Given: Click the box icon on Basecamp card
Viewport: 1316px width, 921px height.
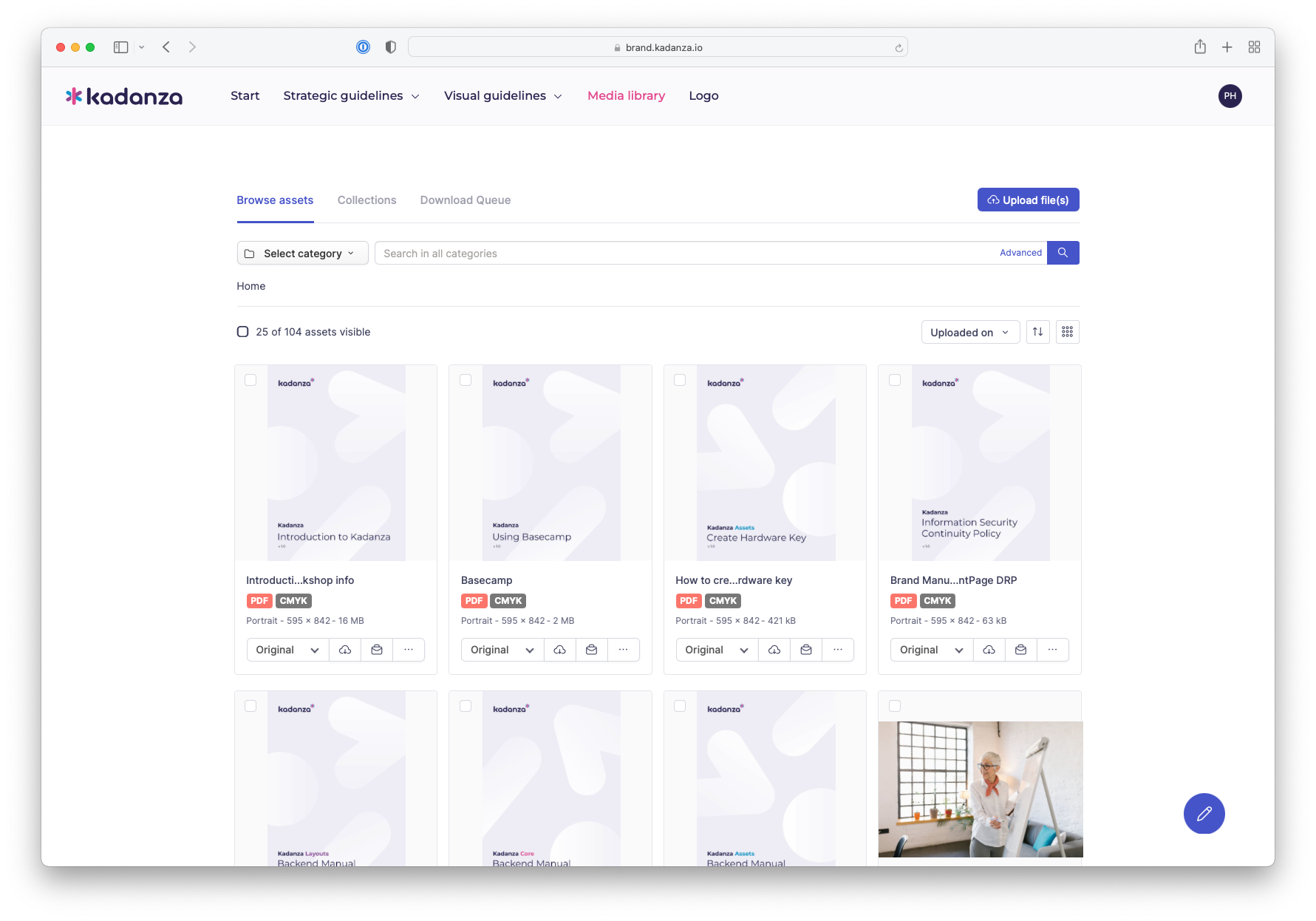Looking at the screenshot, I should click(x=592, y=650).
